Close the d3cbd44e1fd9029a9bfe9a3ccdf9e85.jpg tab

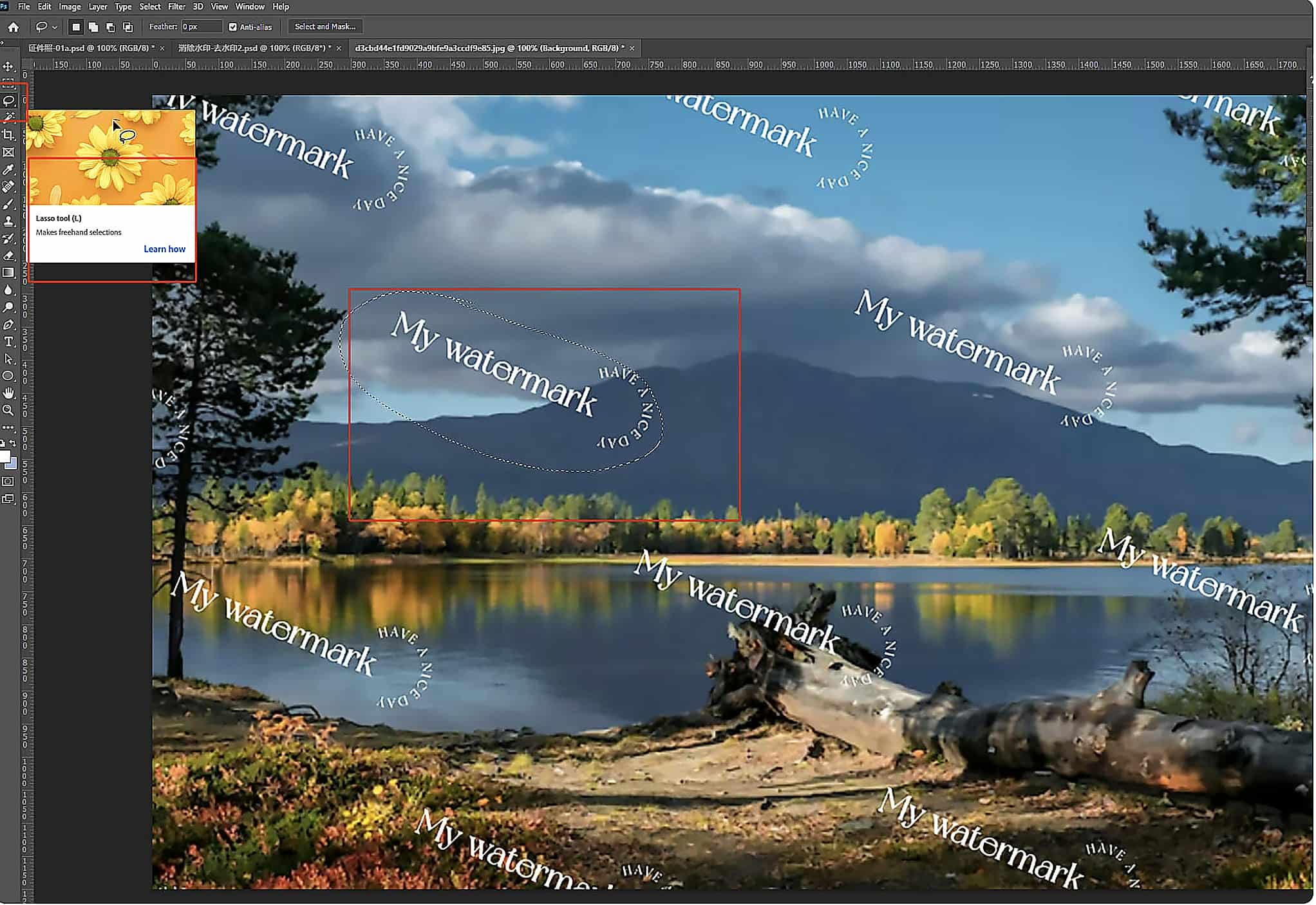click(x=632, y=49)
